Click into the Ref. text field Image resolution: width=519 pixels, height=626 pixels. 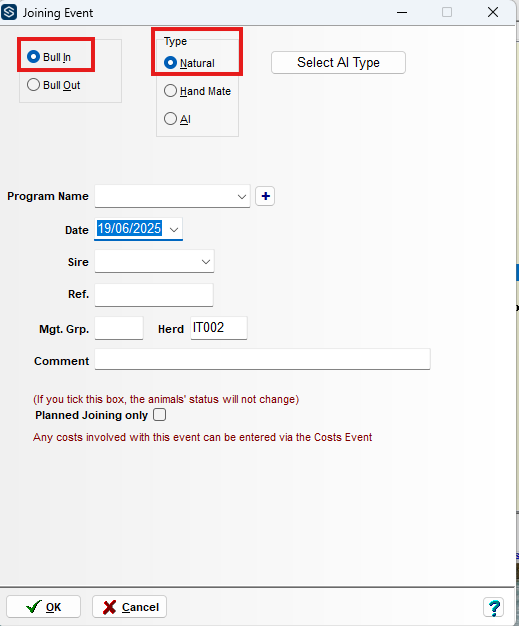pyautogui.click(x=154, y=295)
